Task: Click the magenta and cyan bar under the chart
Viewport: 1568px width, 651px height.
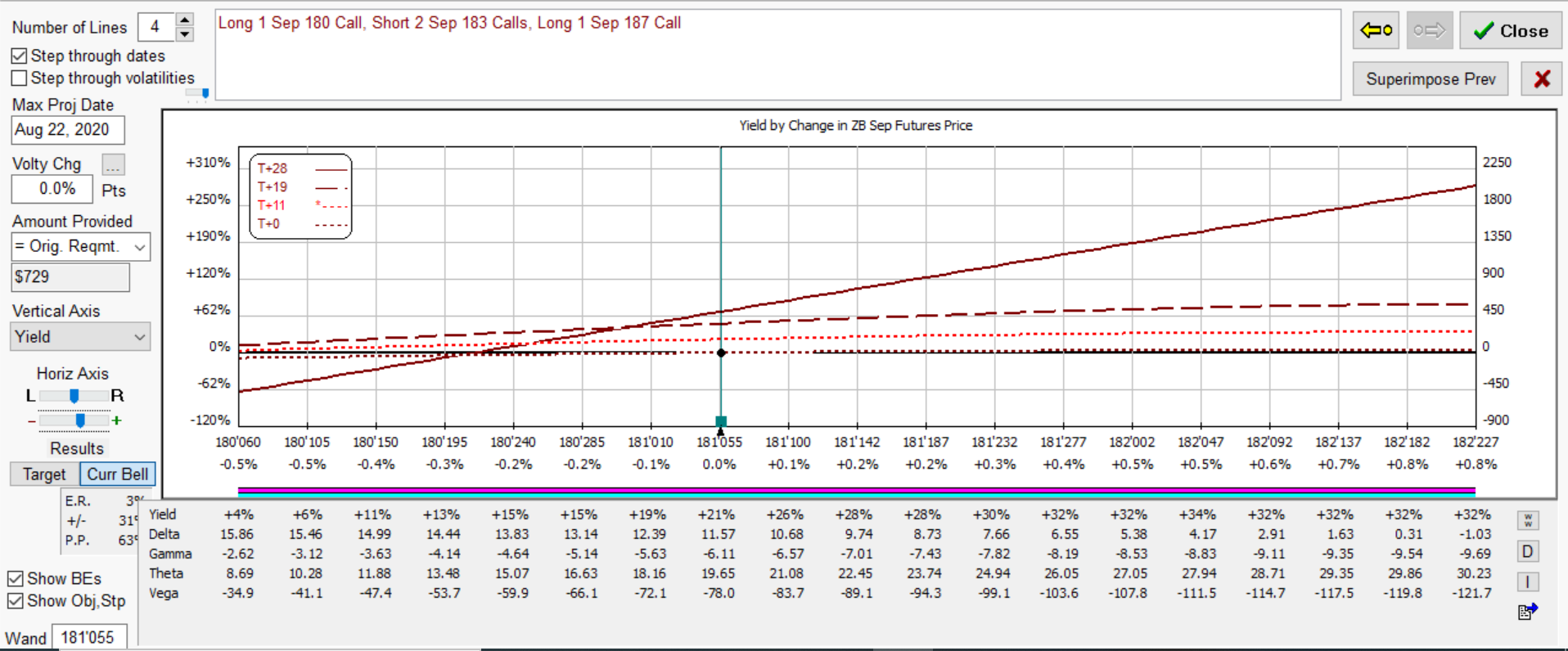Action: pyautogui.click(x=856, y=492)
